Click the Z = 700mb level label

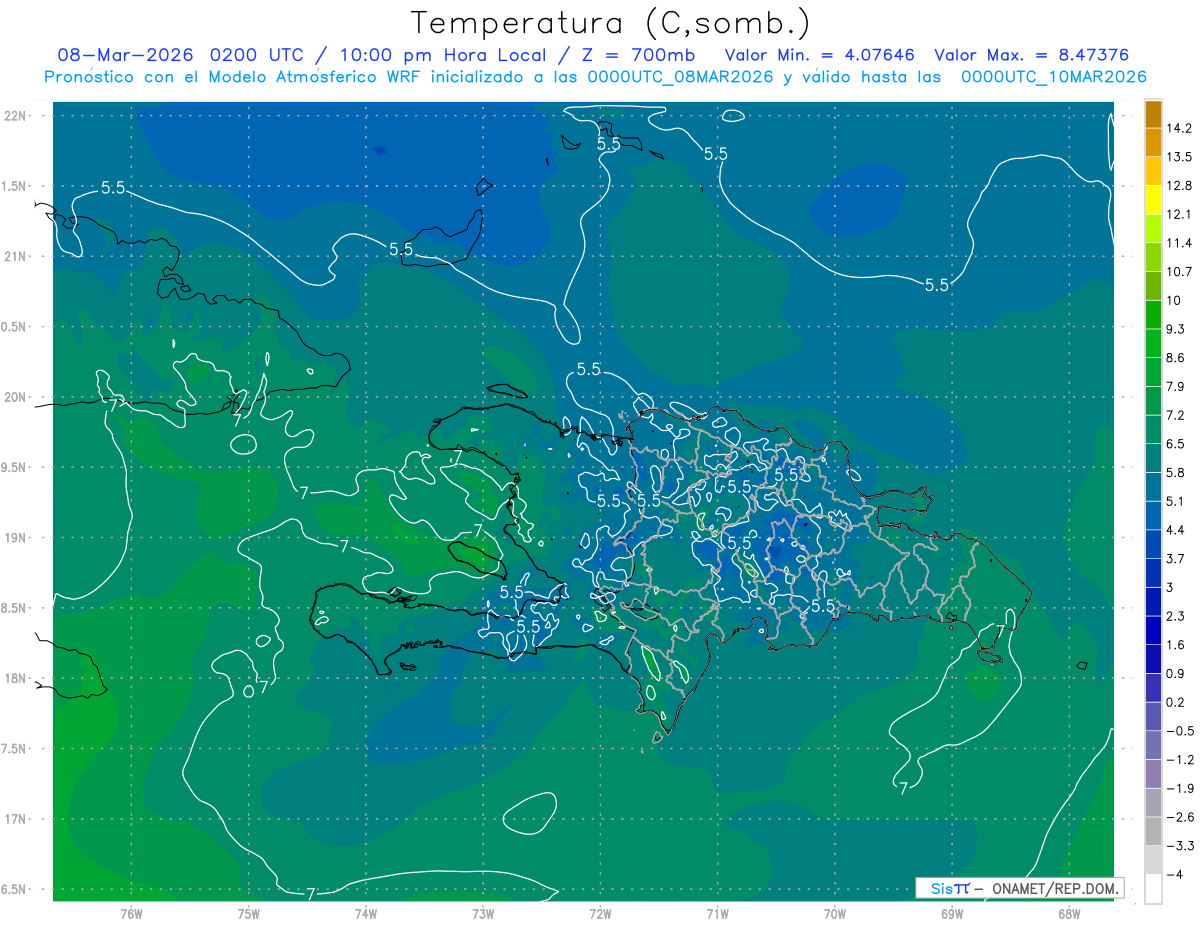pos(644,55)
